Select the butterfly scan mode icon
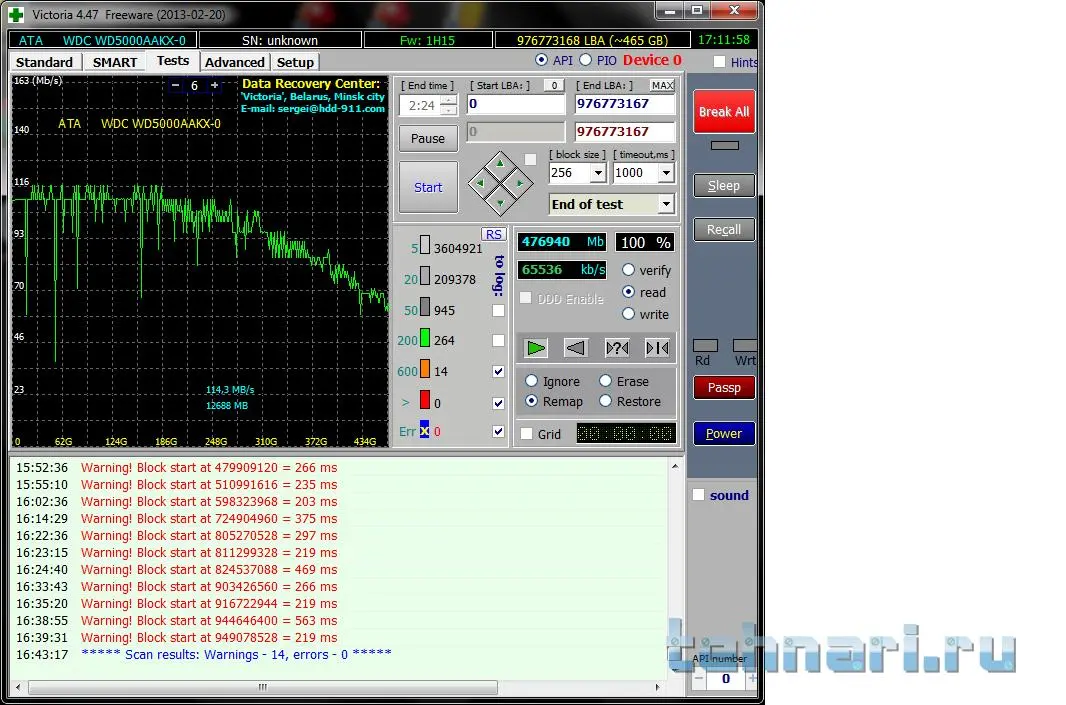Image resolution: width=1066 pixels, height=705 pixels. click(657, 348)
